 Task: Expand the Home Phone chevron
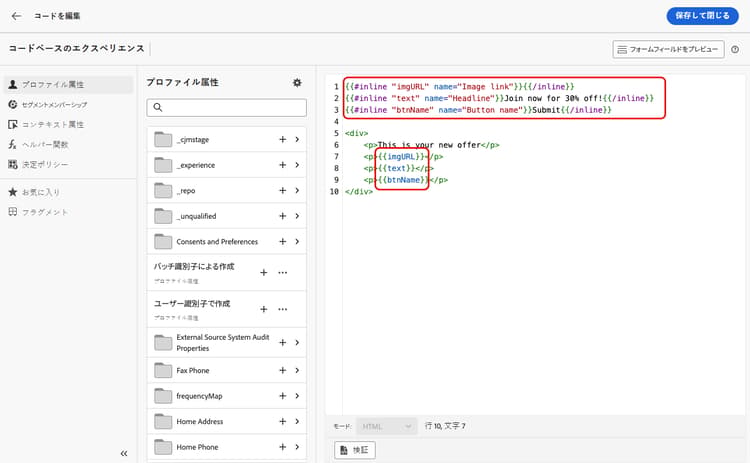coord(297,447)
